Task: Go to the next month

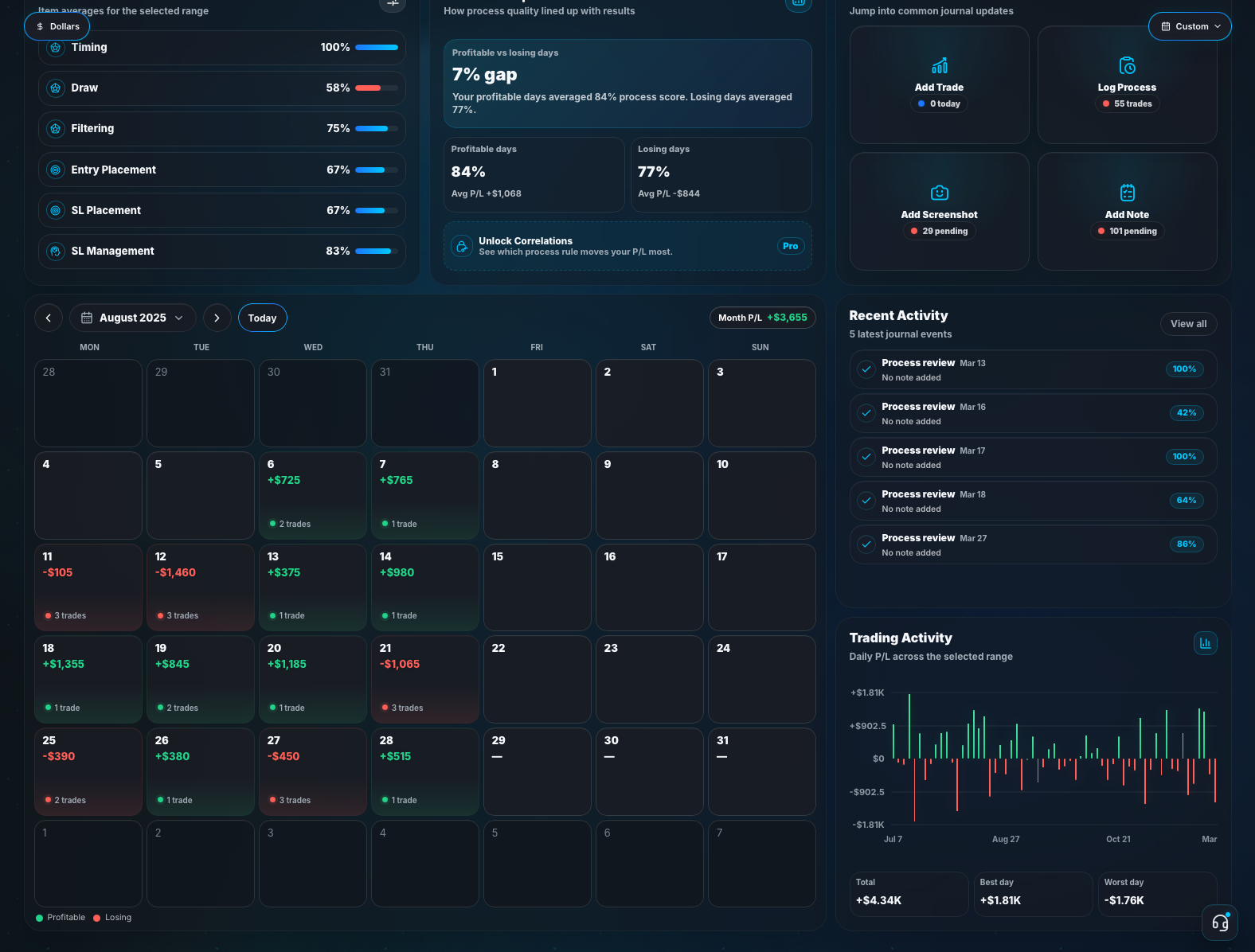Action: tap(217, 318)
